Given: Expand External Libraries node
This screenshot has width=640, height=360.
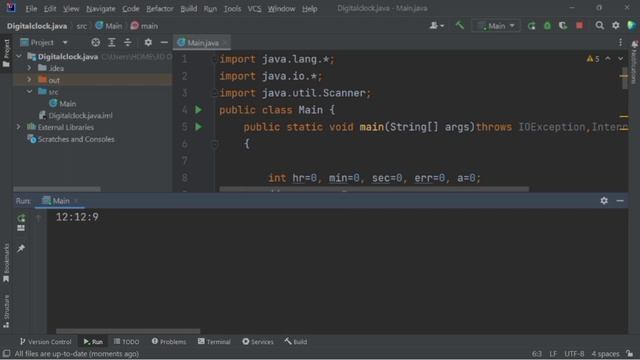Looking at the screenshot, I should pyautogui.click(x=19, y=127).
